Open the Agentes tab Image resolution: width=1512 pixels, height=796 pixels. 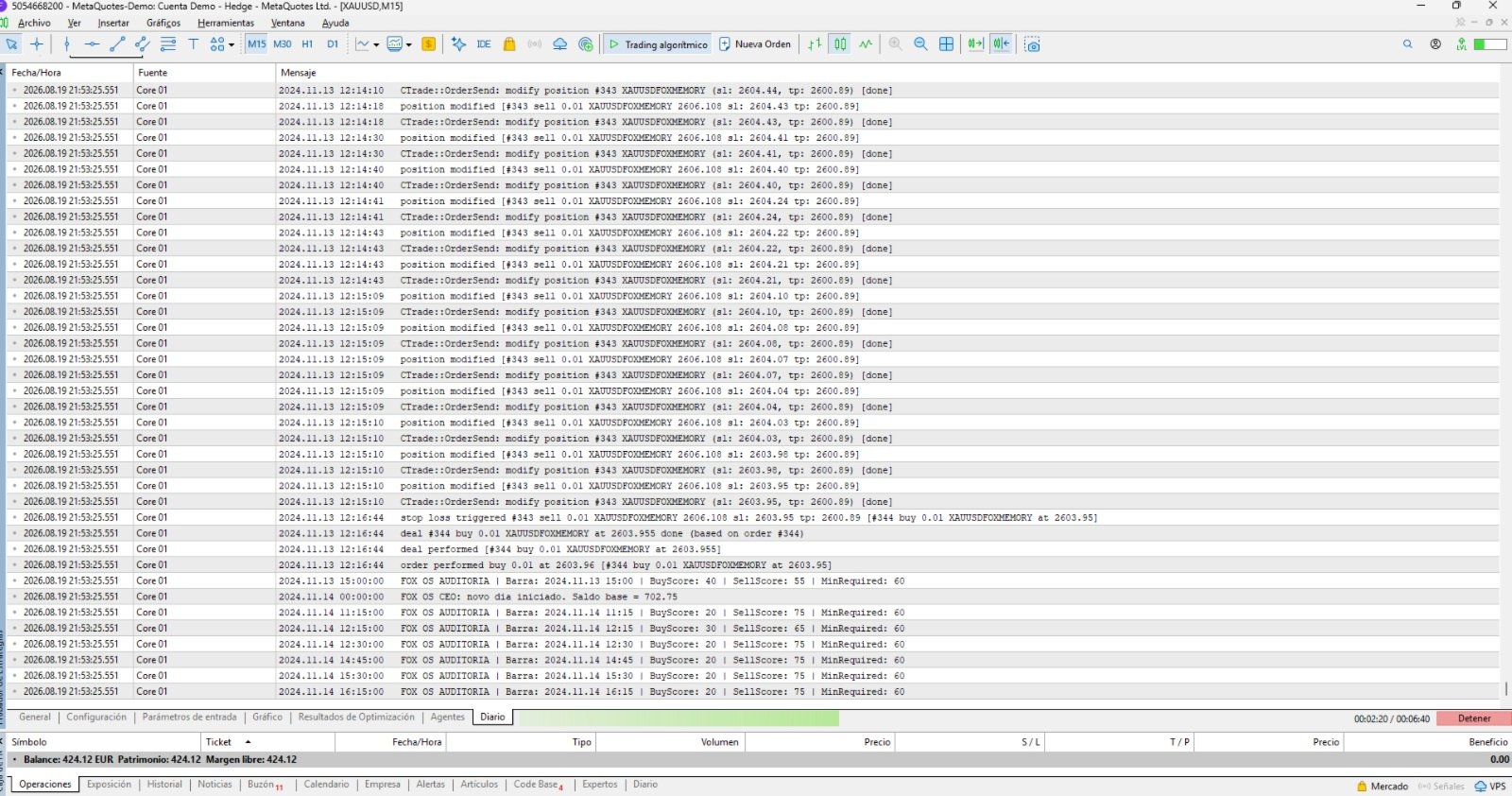click(x=448, y=717)
